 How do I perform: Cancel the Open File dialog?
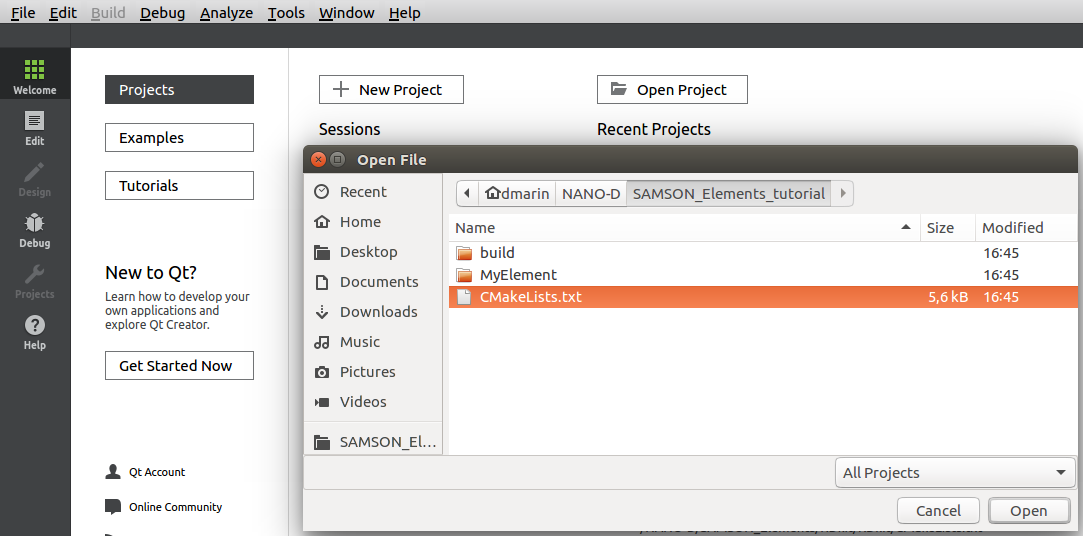pyautogui.click(x=938, y=511)
